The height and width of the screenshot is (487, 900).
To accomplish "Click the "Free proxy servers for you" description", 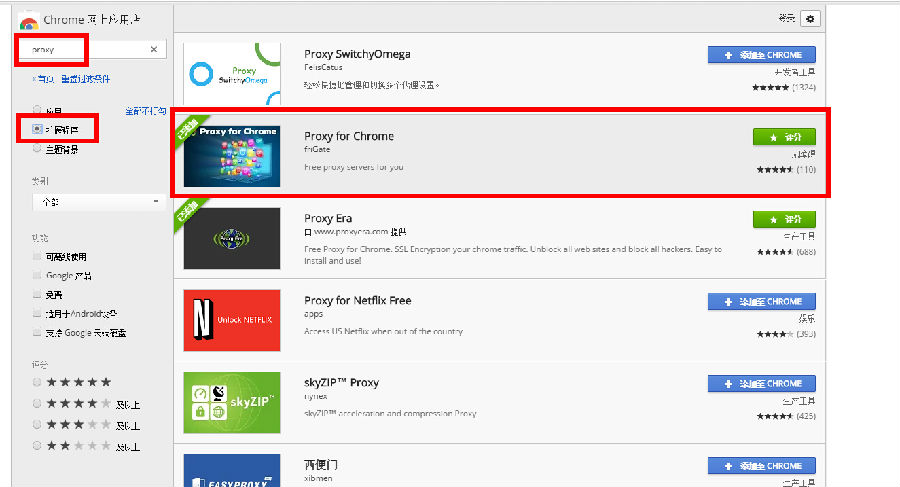I will (x=354, y=167).
